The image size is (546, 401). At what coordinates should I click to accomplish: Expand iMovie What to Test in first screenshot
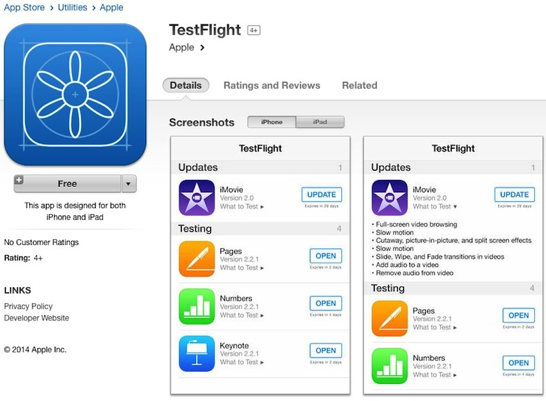tap(242, 206)
